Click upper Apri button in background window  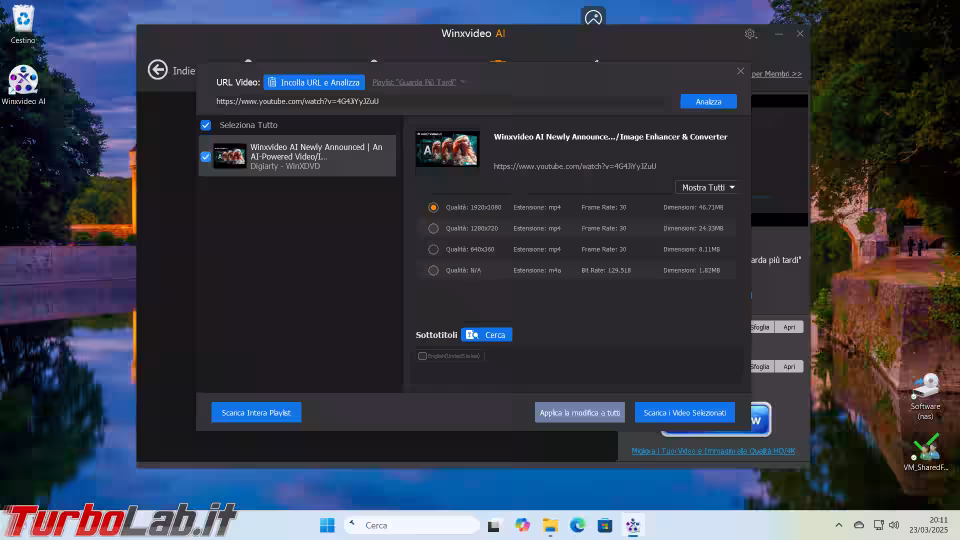click(789, 327)
